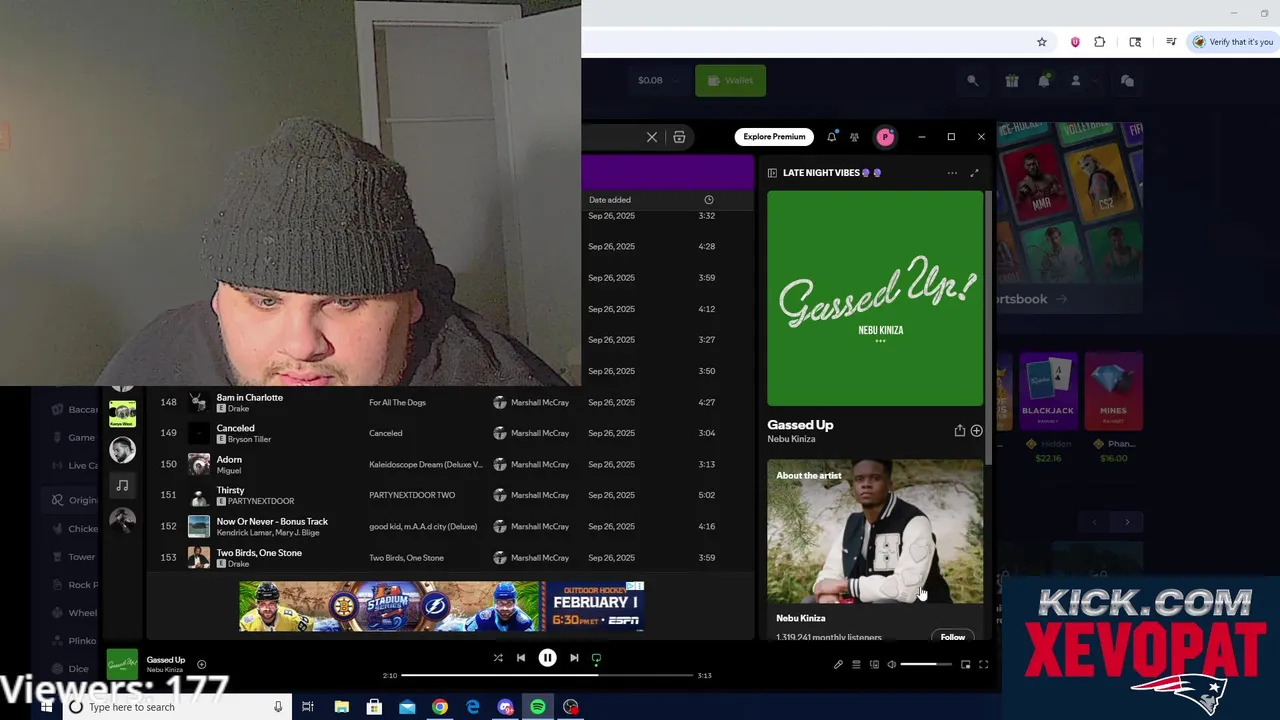Add Gassed Up to liked songs in player bar
Viewport: 1280px width, 720px height.
pos(201,664)
